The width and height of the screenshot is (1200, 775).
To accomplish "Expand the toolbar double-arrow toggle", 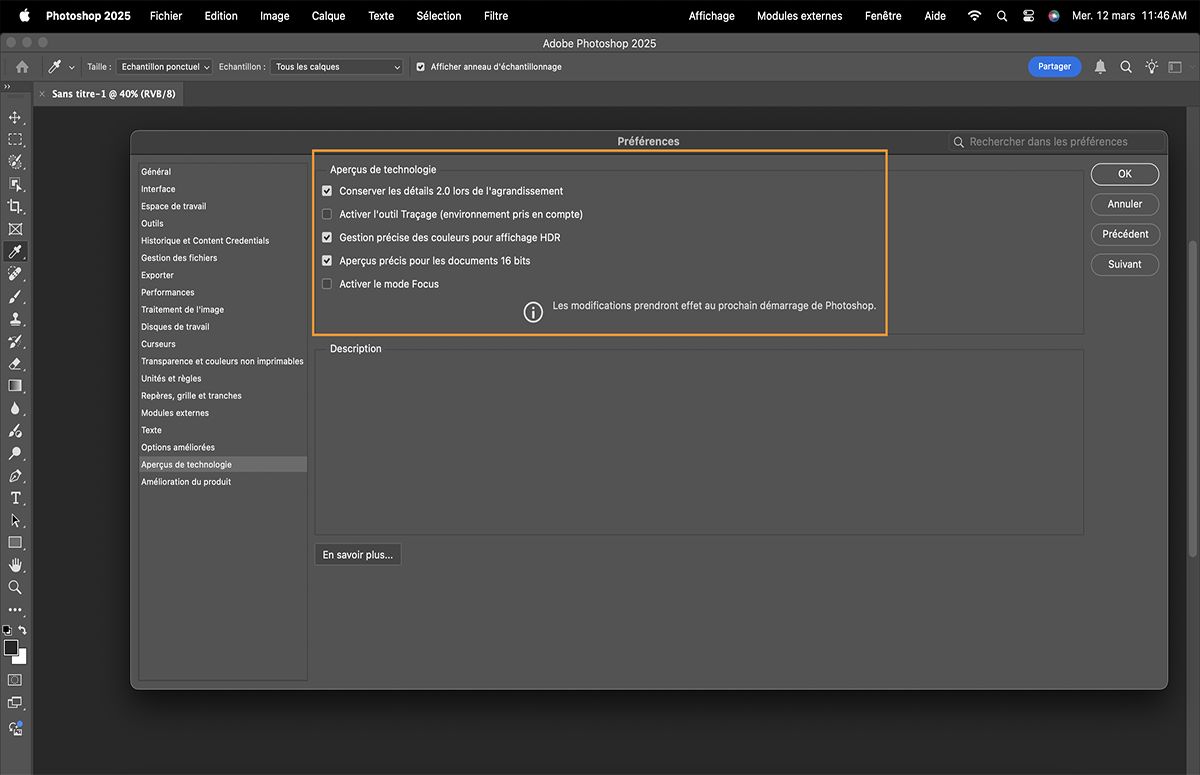I will [7, 87].
